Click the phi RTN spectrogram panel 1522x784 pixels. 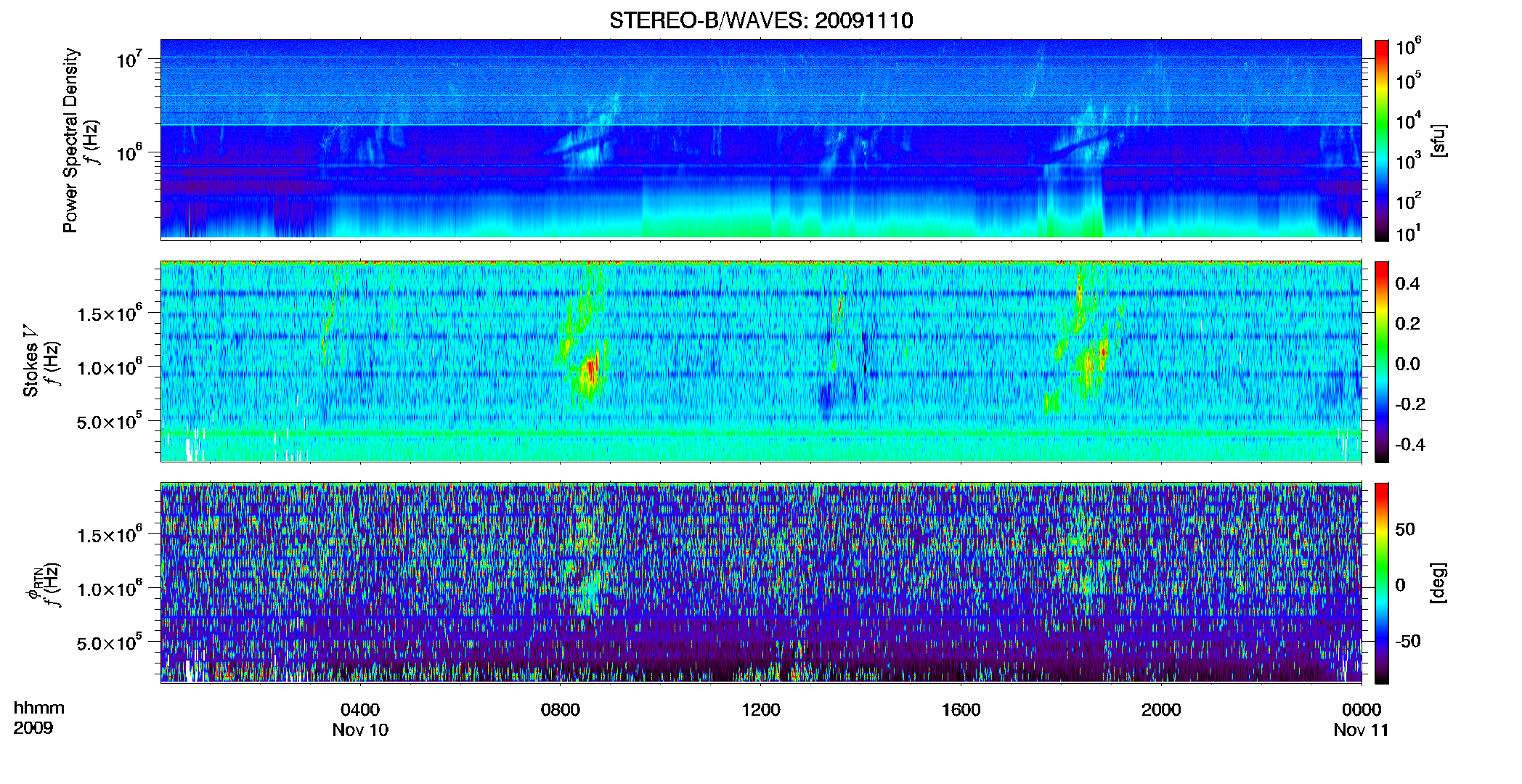click(x=761, y=583)
